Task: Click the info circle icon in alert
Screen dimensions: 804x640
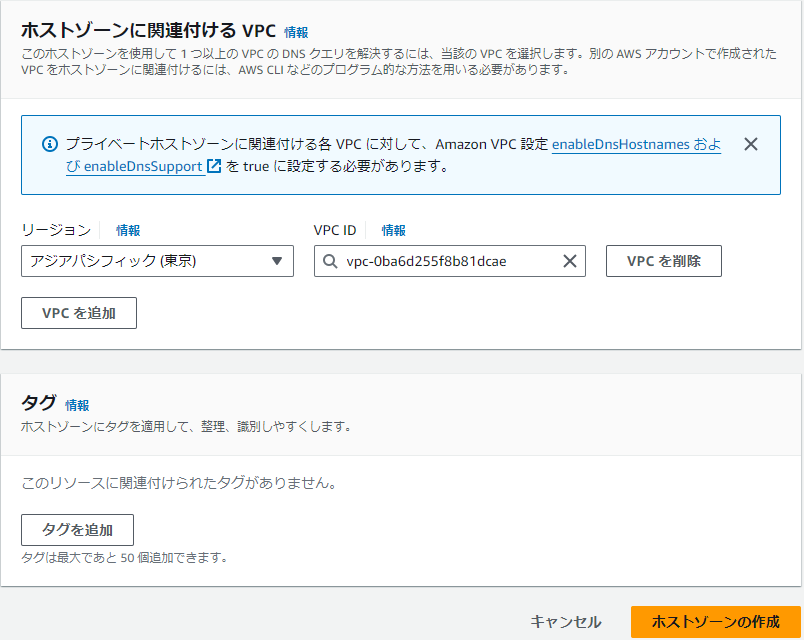Action: click(x=50, y=144)
